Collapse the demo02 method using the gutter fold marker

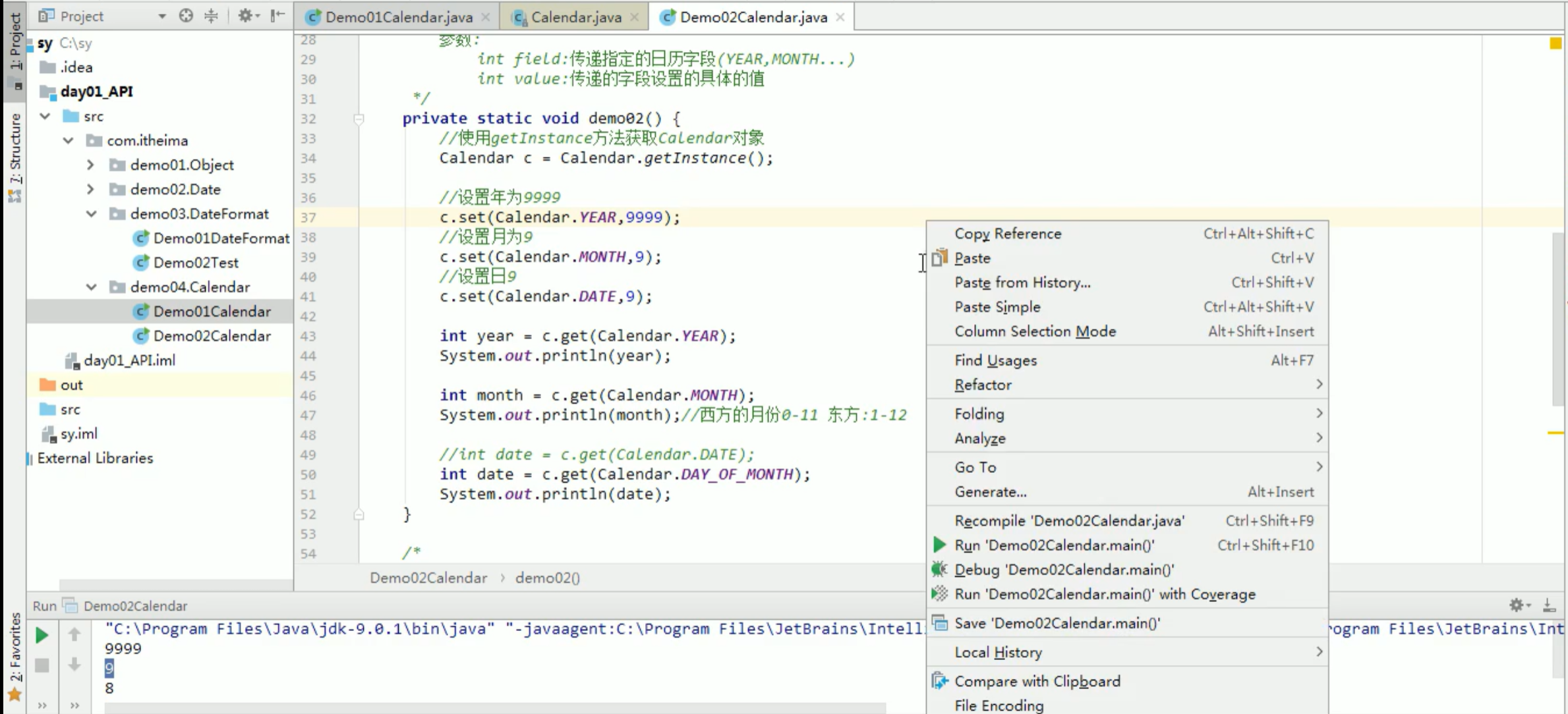coord(359,119)
